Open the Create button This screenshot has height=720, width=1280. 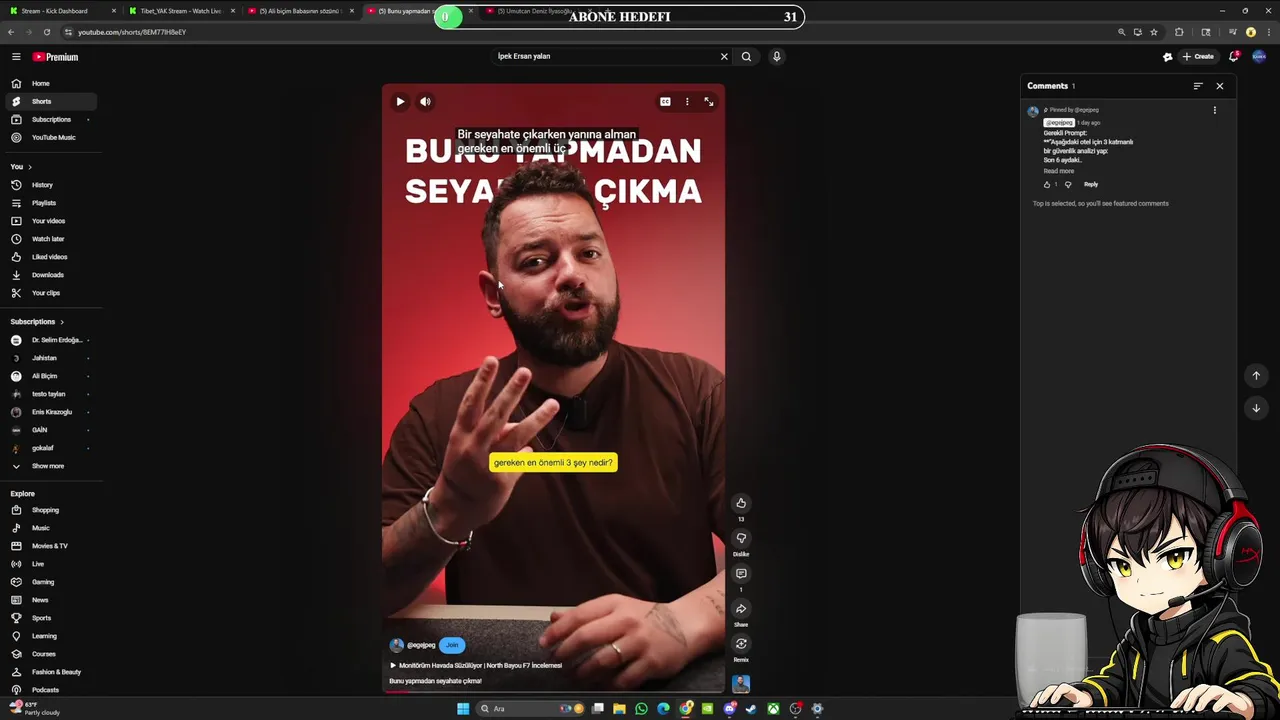pos(1198,57)
